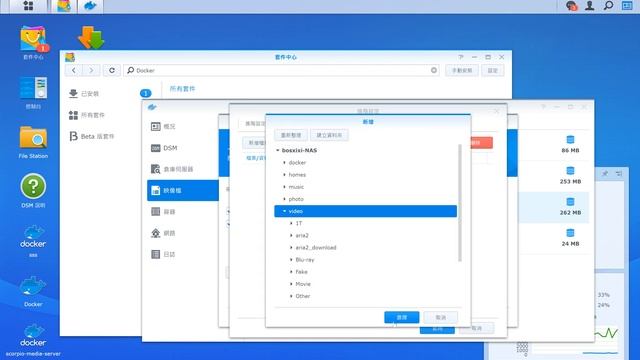Expand the docker folder
Image resolution: width=640 pixels, height=360 pixels.
[284, 162]
